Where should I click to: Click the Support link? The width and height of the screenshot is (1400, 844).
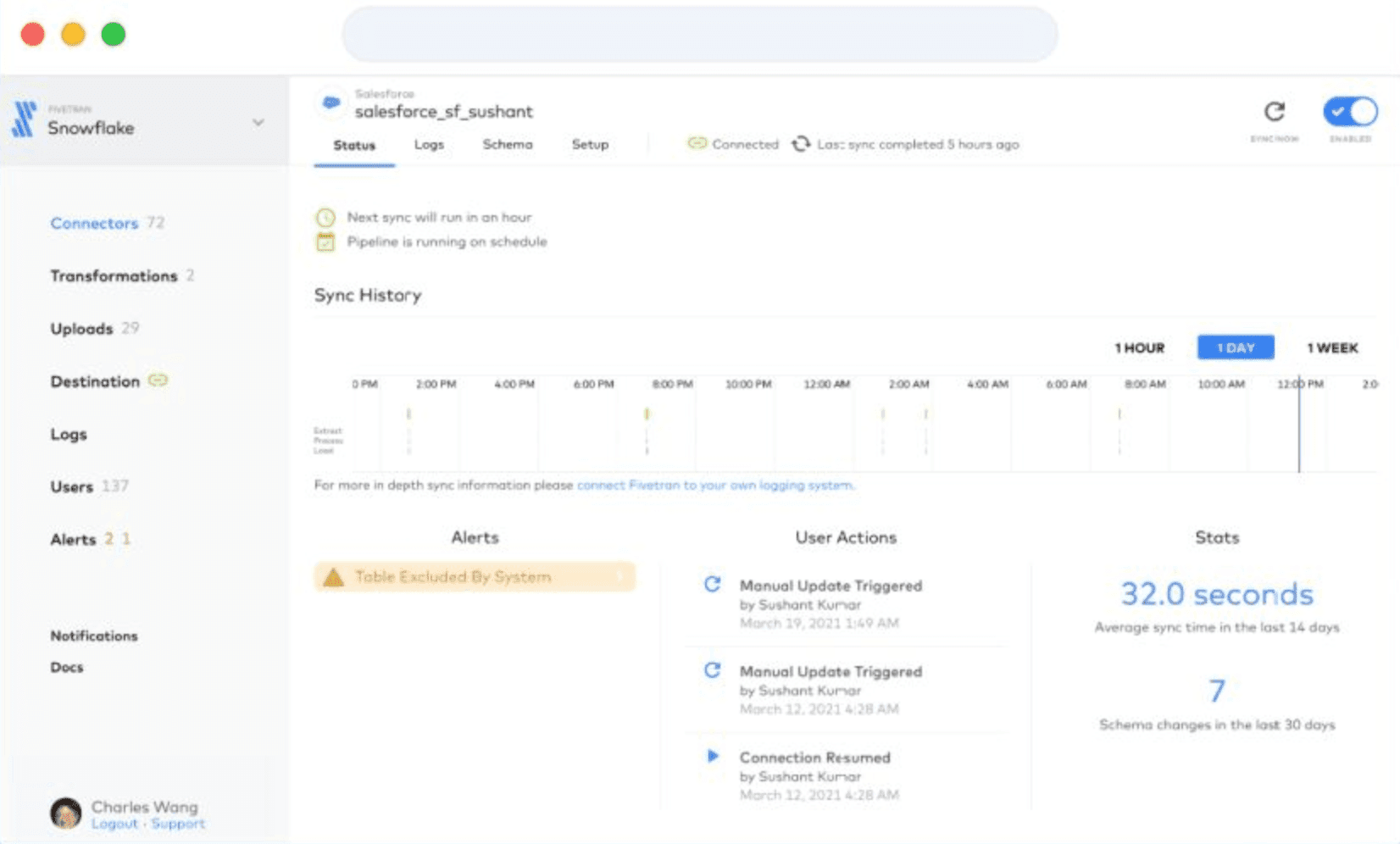pyautogui.click(x=178, y=824)
